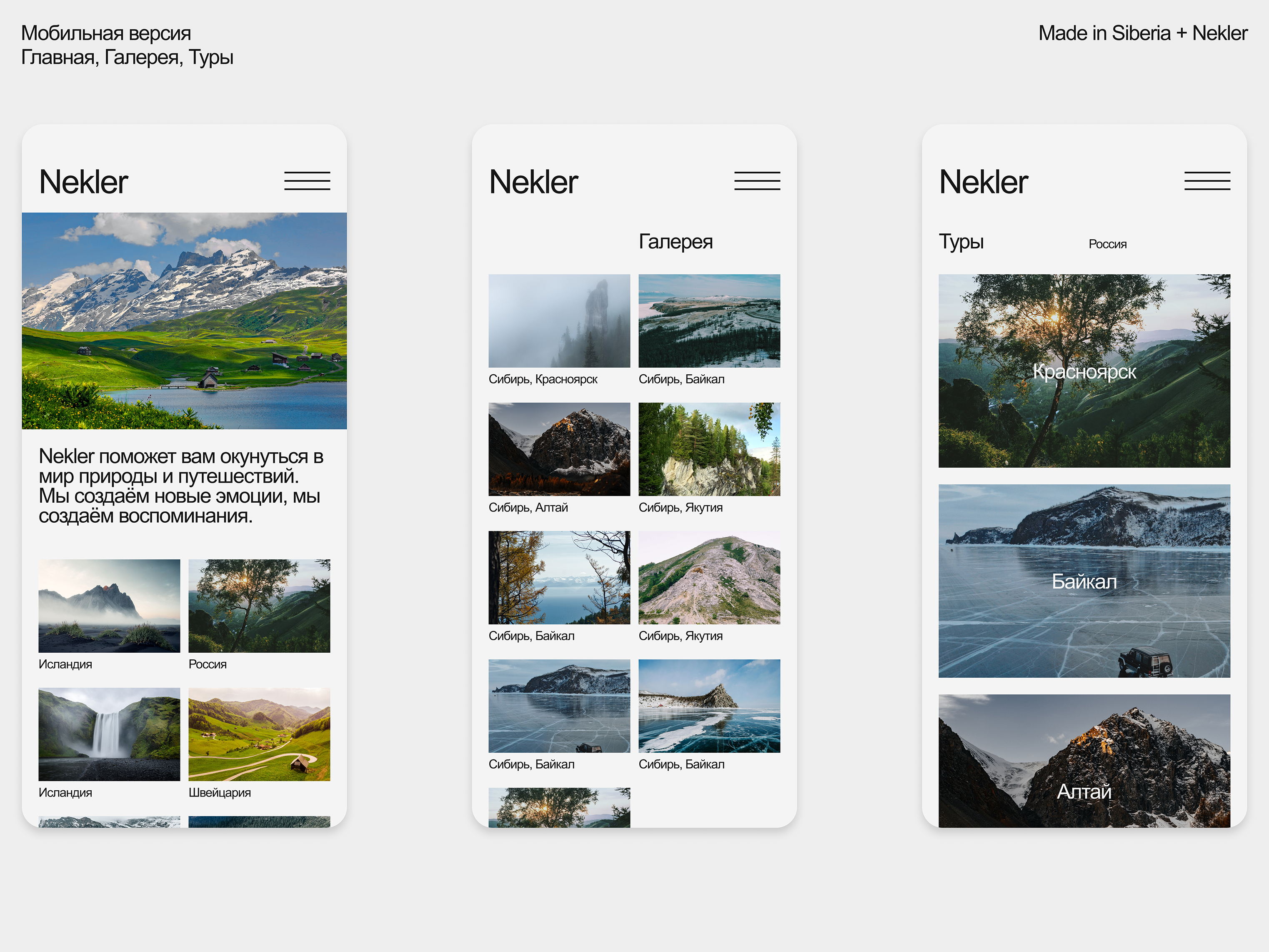Screen dimensions: 1269x952
Task: Click the alpine lake hero image
Action: pyautogui.click(x=184, y=320)
